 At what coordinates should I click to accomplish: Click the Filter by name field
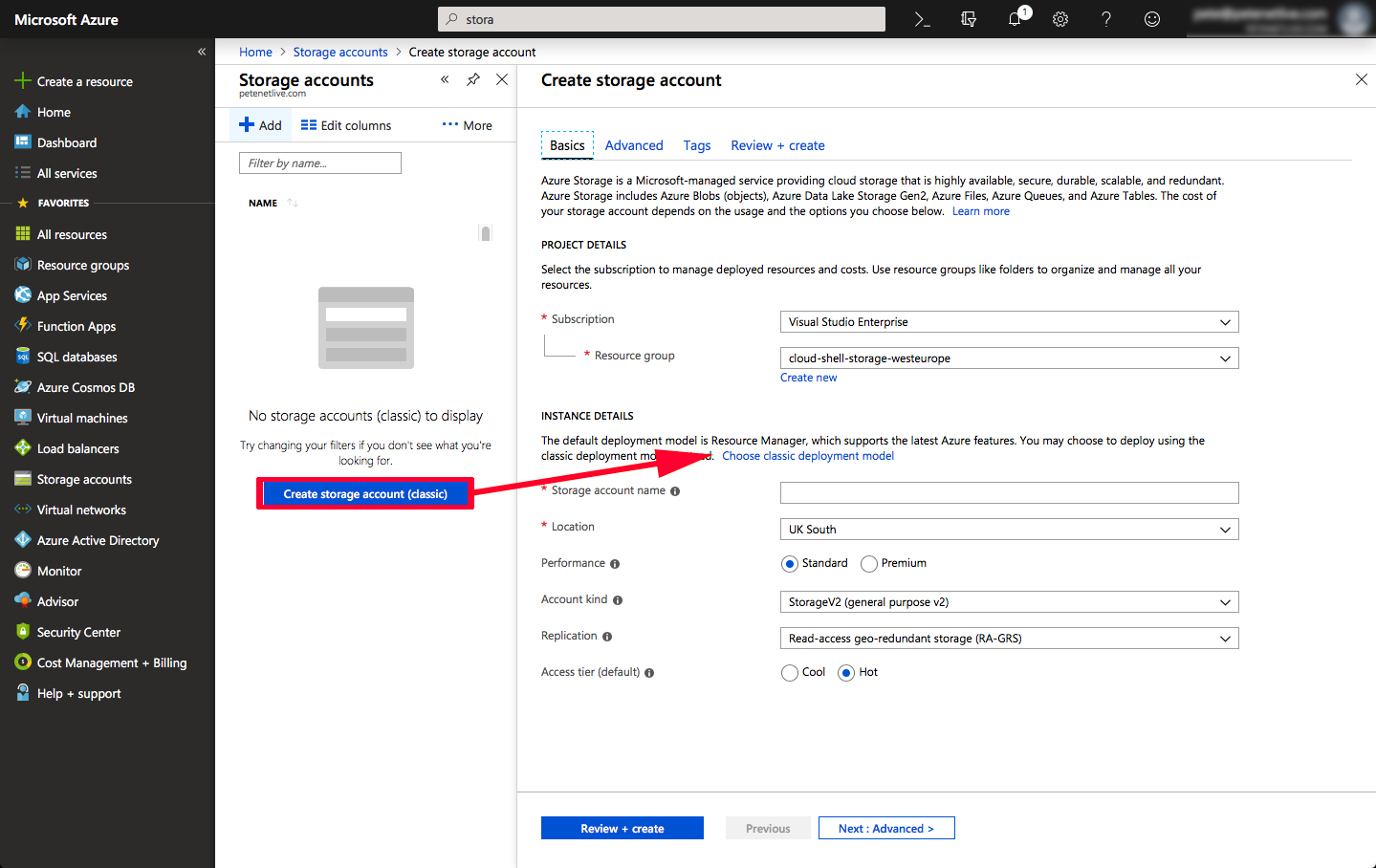coord(320,163)
